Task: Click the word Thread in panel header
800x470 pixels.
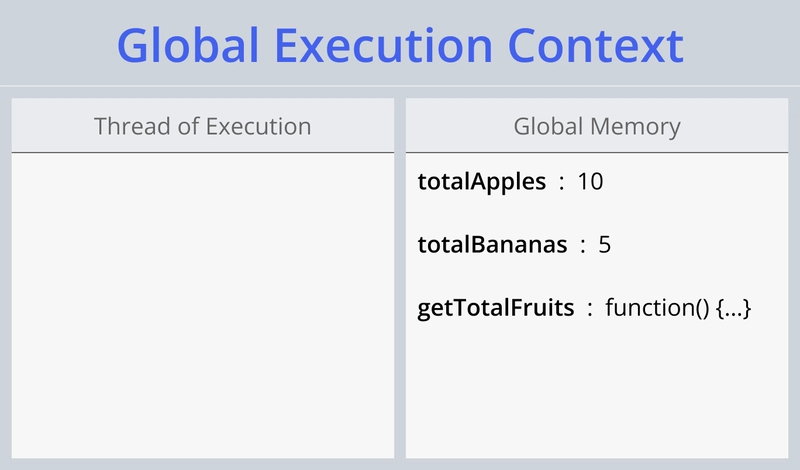Action: 133,126
